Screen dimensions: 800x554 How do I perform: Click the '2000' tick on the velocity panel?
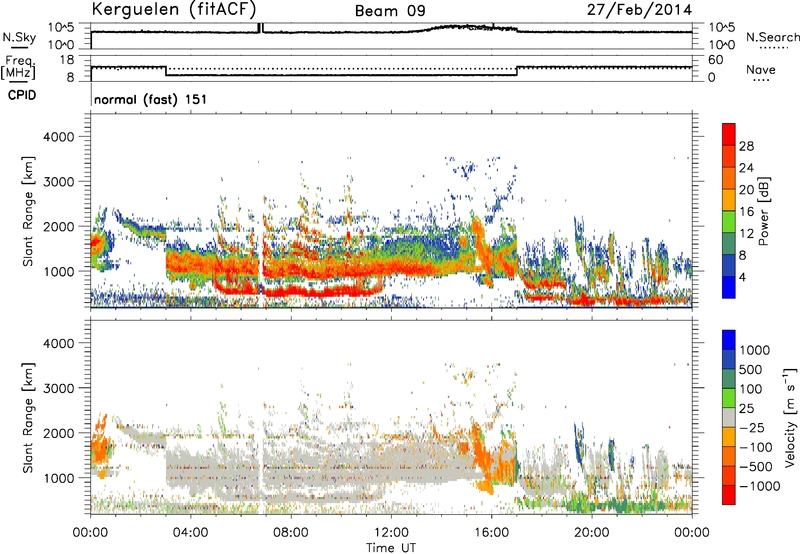pyautogui.click(x=59, y=433)
